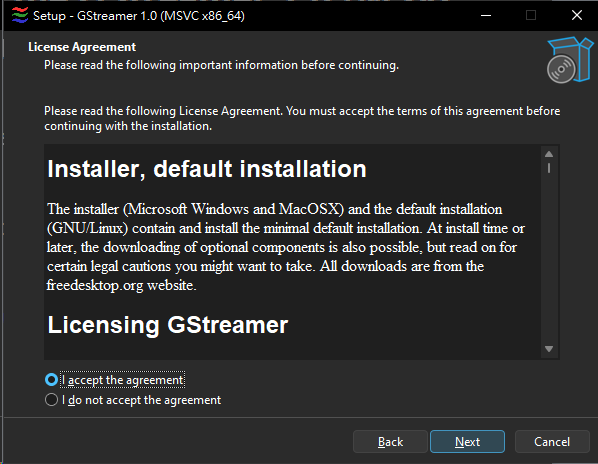Click the license scrollbar thumb

[x=549, y=168]
